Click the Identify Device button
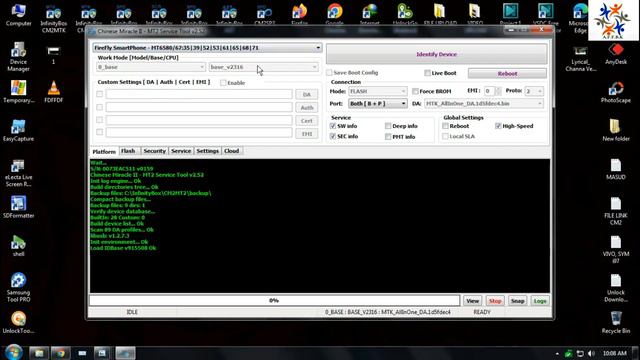The height and width of the screenshot is (360, 640). [x=437, y=54]
